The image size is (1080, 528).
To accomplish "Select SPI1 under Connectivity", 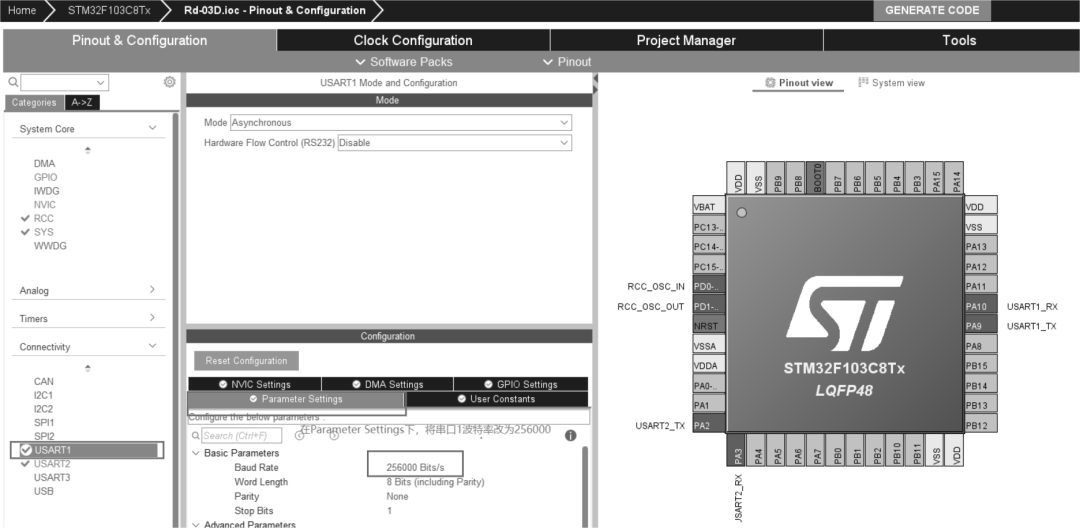I will click(x=44, y=423).
